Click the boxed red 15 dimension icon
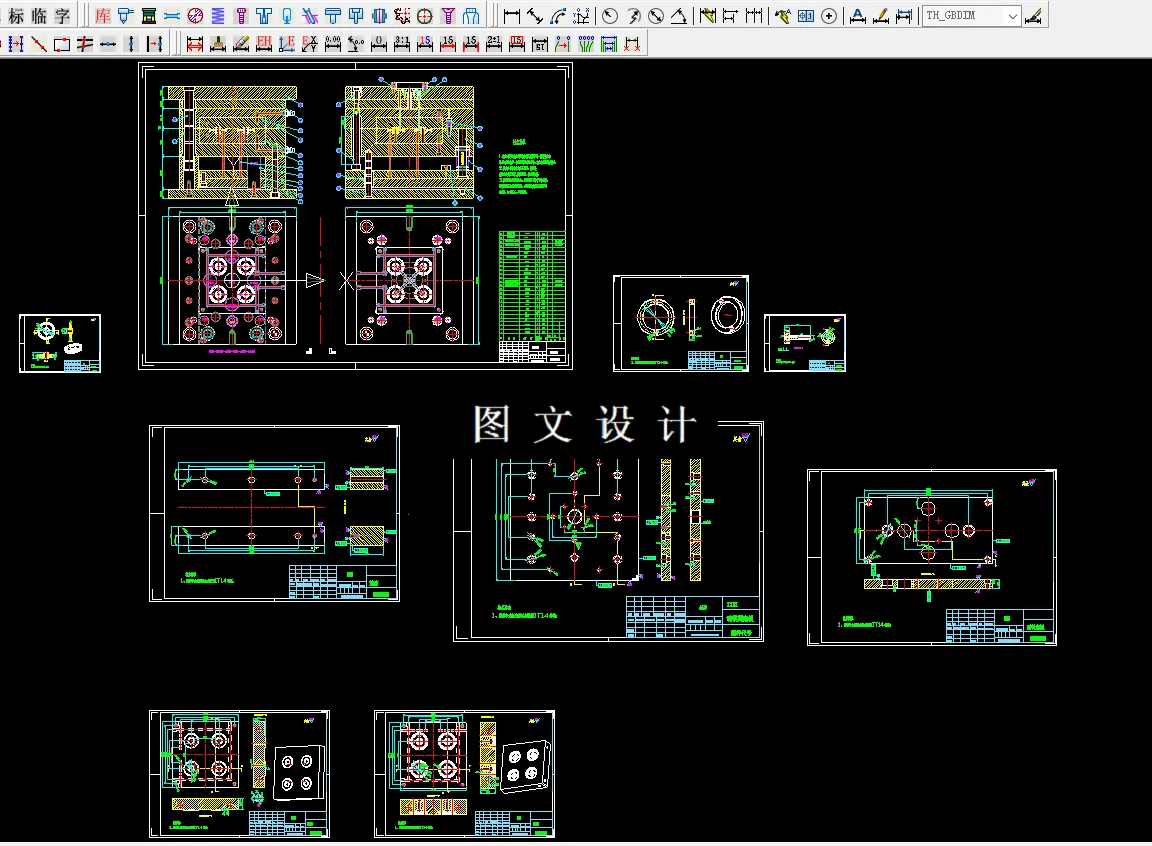1152x846 pixels. tap(517, 44)
